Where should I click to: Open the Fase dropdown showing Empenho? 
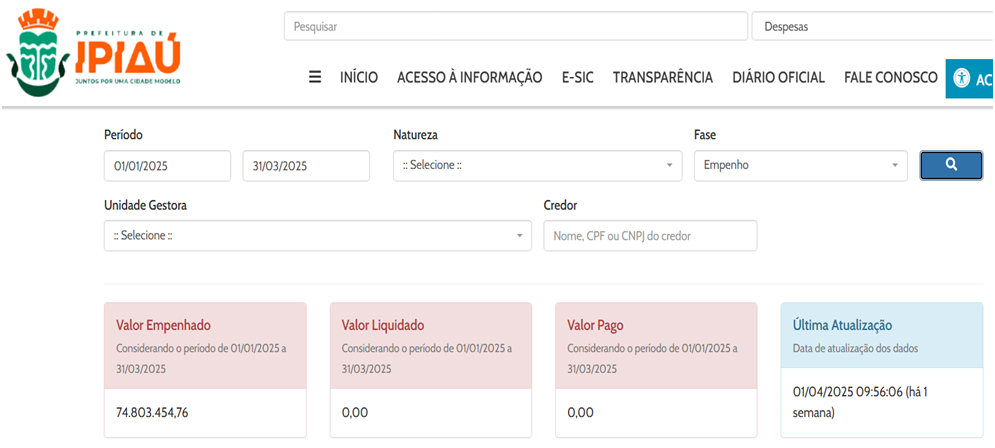[800, 165]
